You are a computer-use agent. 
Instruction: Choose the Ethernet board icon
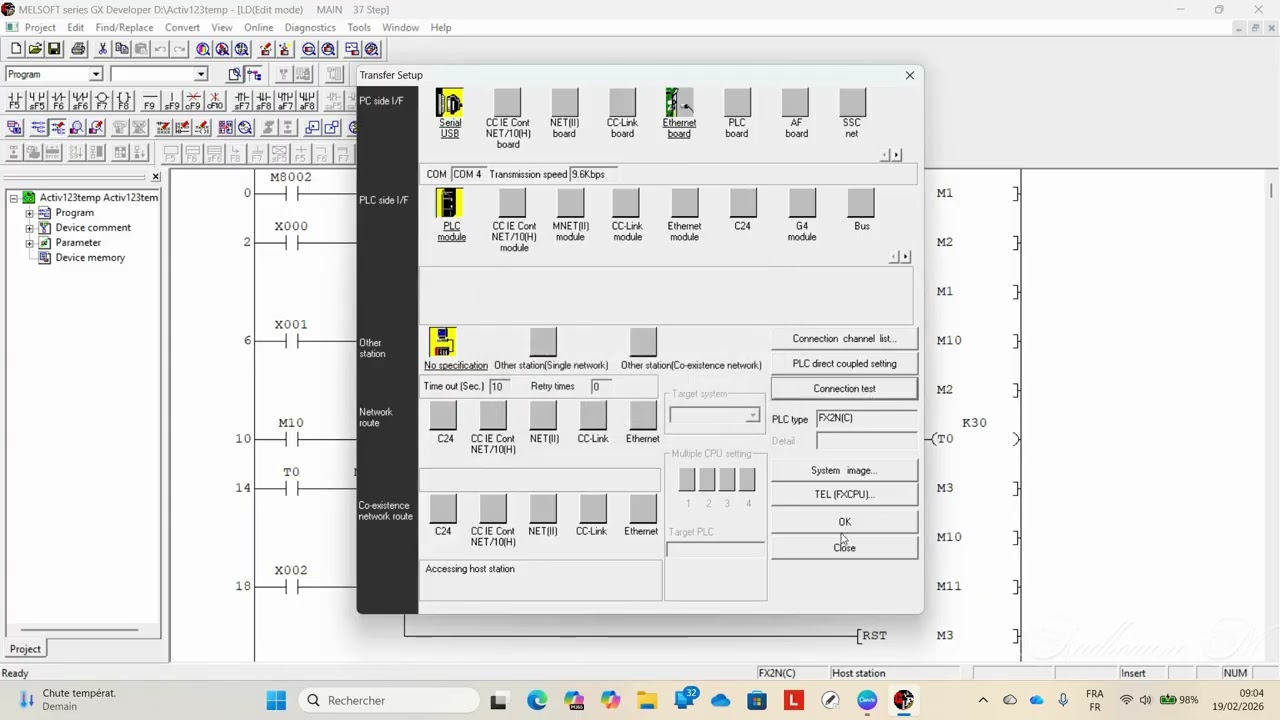point(679,103)
